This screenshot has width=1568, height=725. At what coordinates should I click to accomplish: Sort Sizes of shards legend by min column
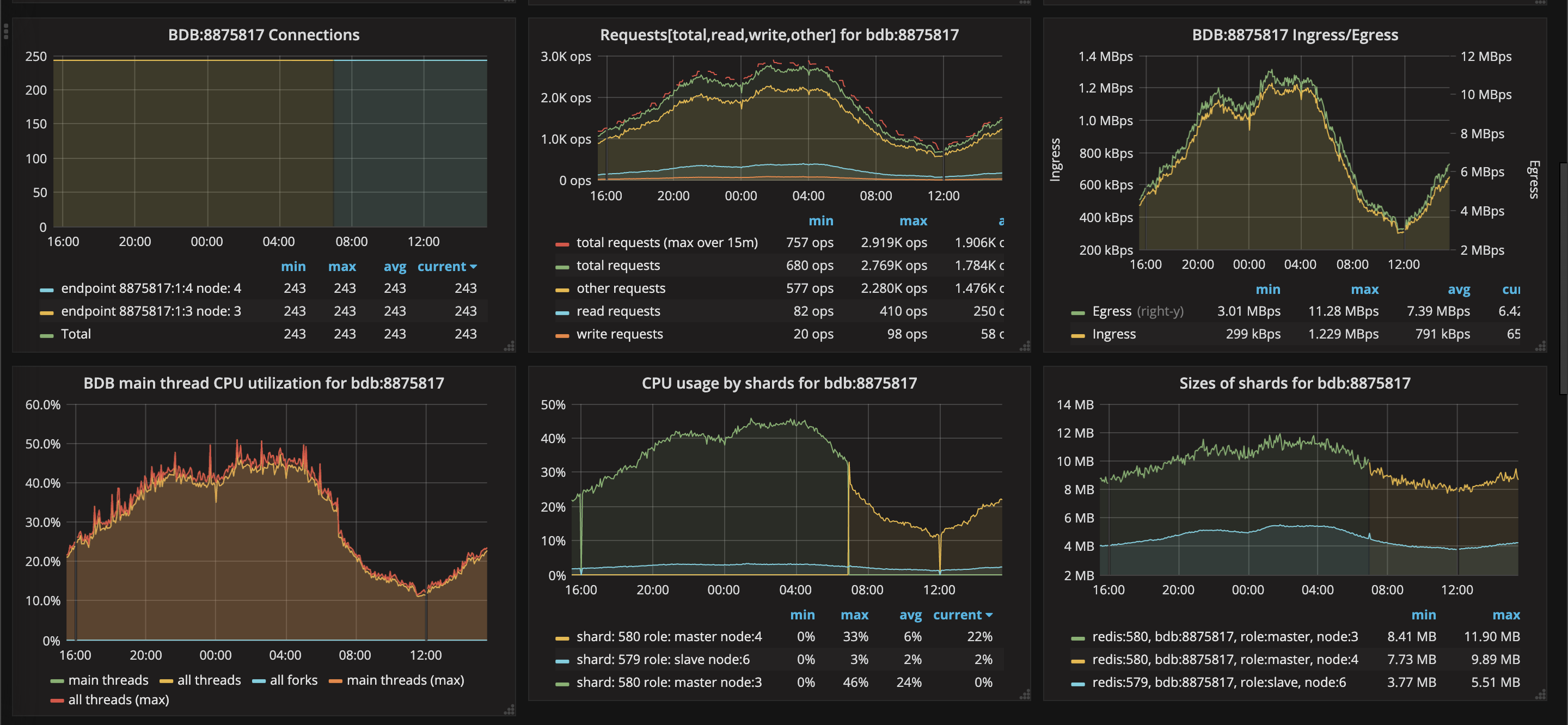pyautogui.click(x=1425, y=615)
